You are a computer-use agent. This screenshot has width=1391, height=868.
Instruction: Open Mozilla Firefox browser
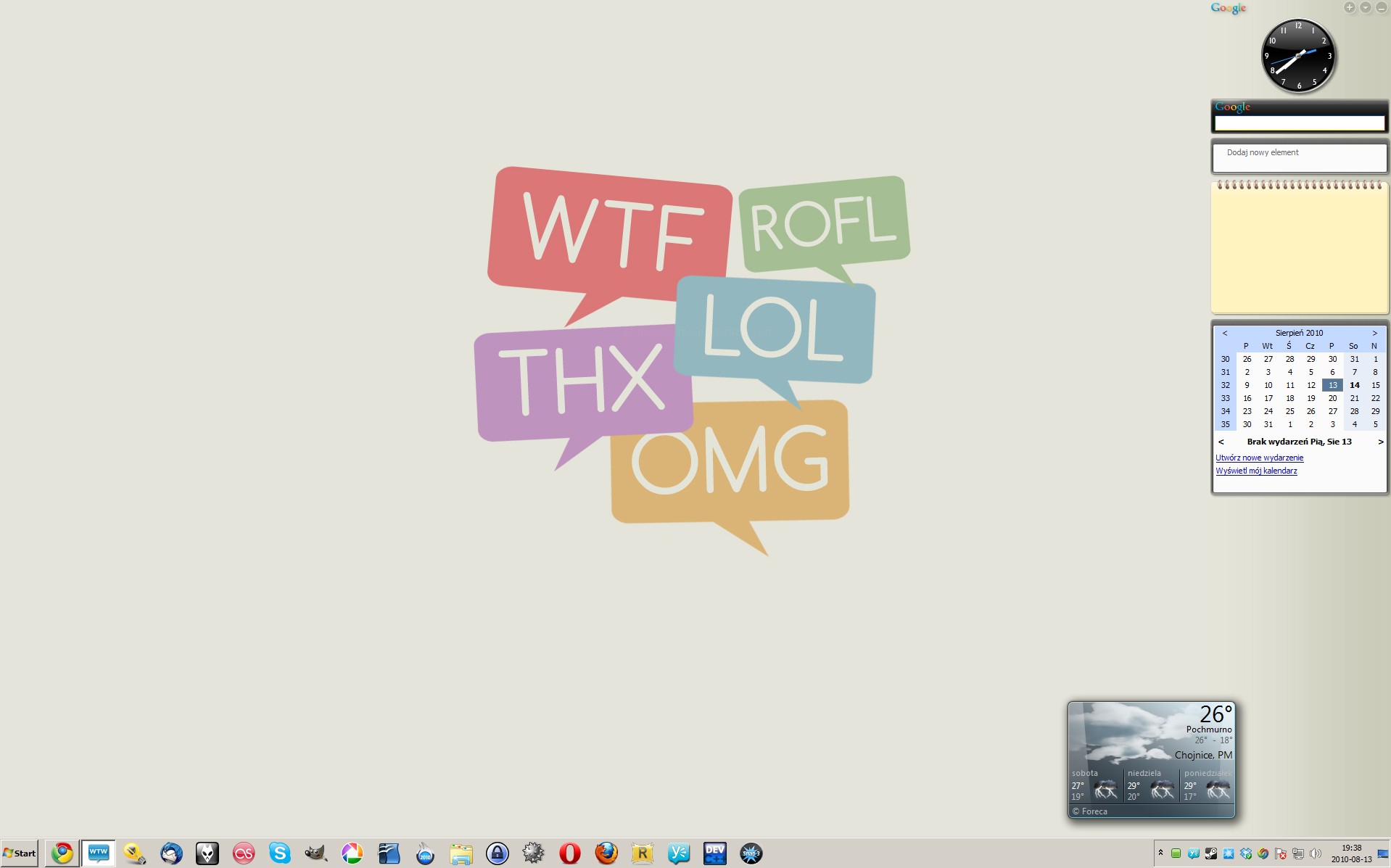tap(606, 853)
